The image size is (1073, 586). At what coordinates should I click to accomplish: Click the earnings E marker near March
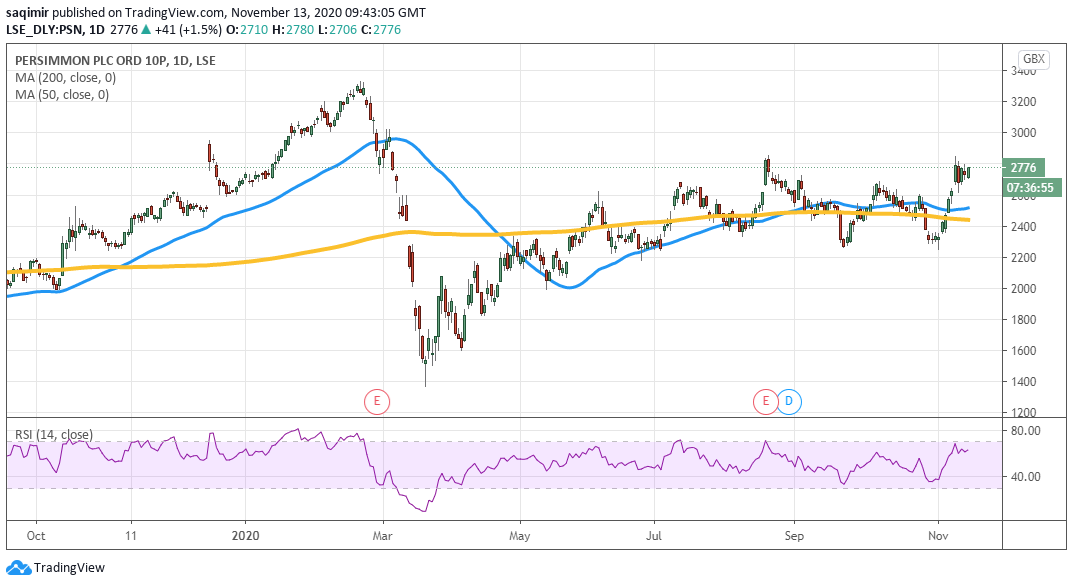tap(375, 402)
